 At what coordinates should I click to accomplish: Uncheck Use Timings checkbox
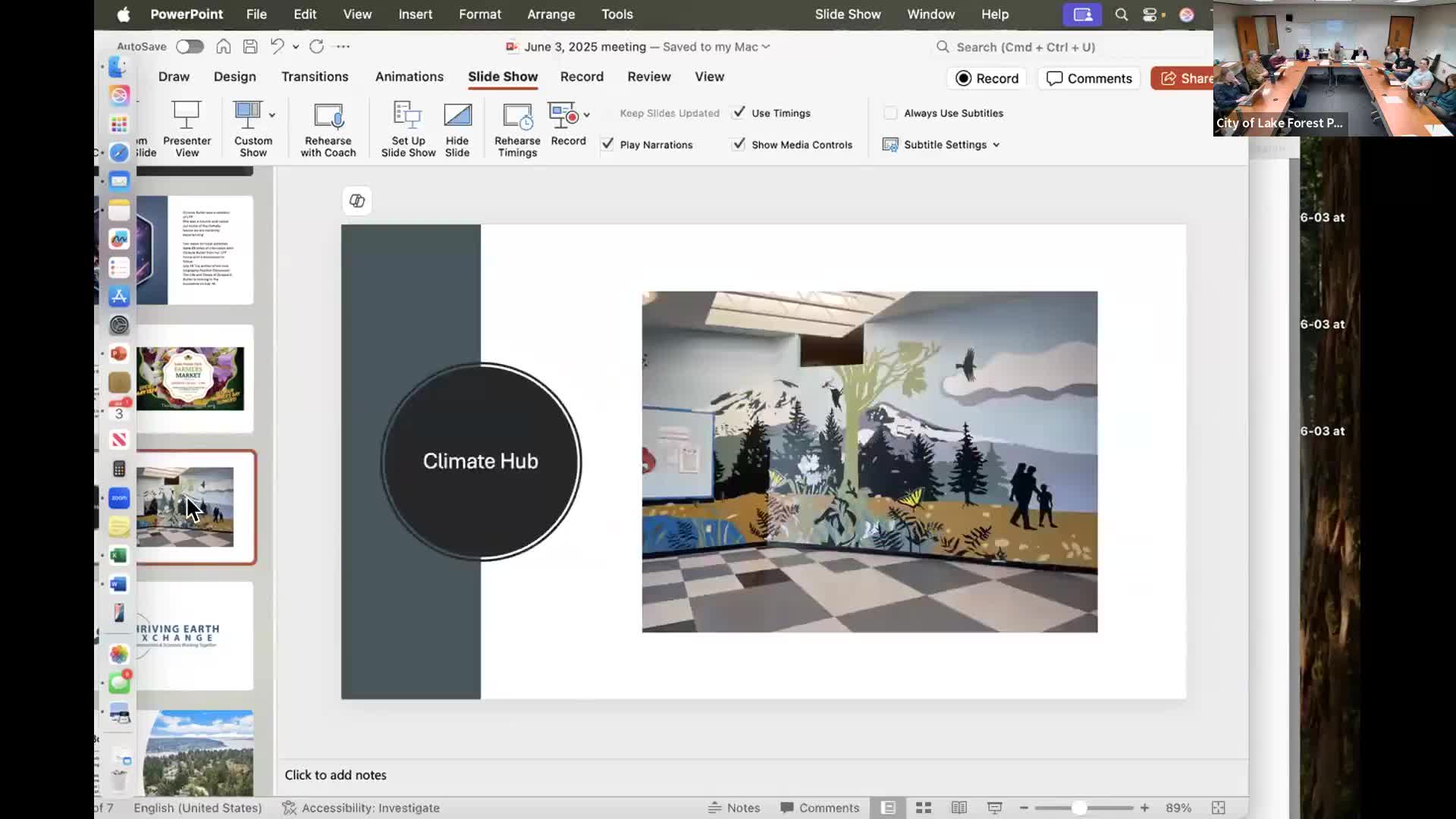[x=739, y=112]
